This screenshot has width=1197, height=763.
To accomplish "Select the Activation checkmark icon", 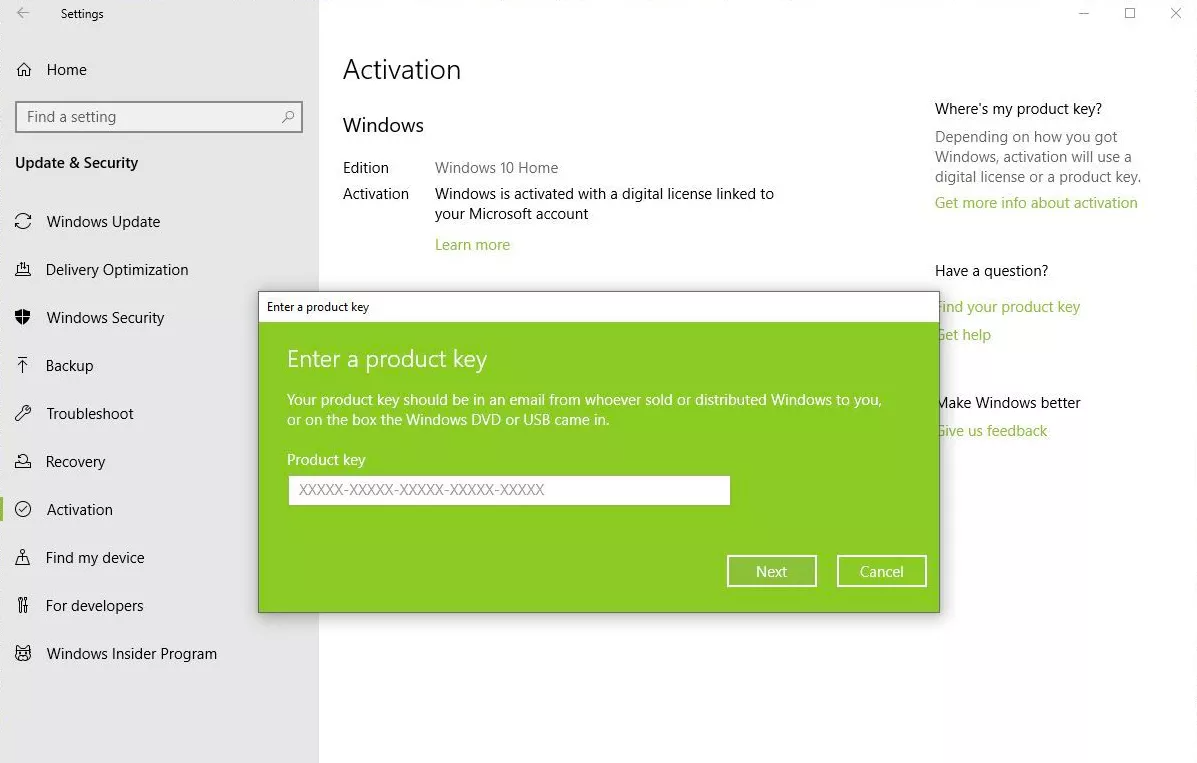I will coord(23,509).
